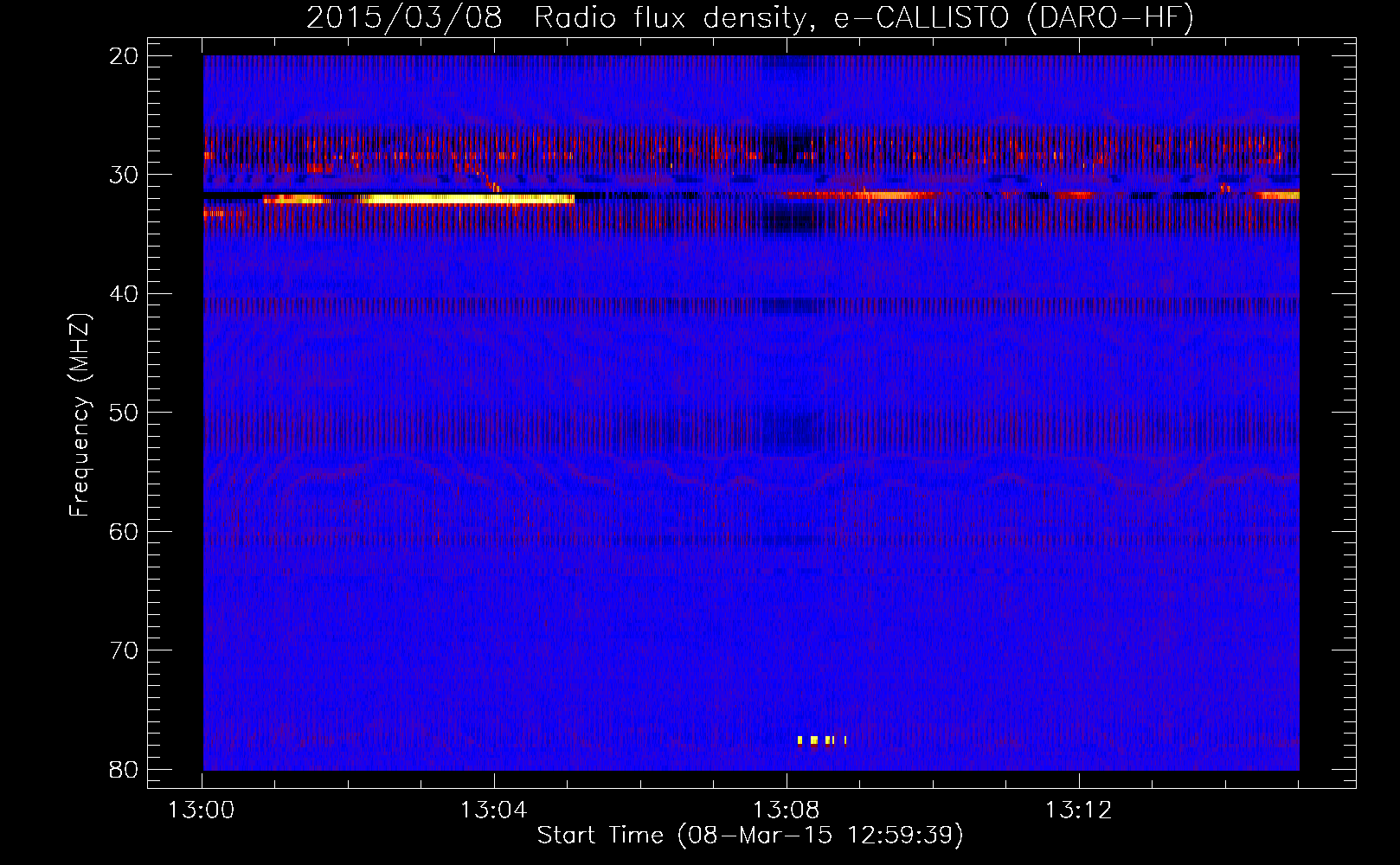Click the '13:08' time tick label
The image size is (1400, 865).
786,811
